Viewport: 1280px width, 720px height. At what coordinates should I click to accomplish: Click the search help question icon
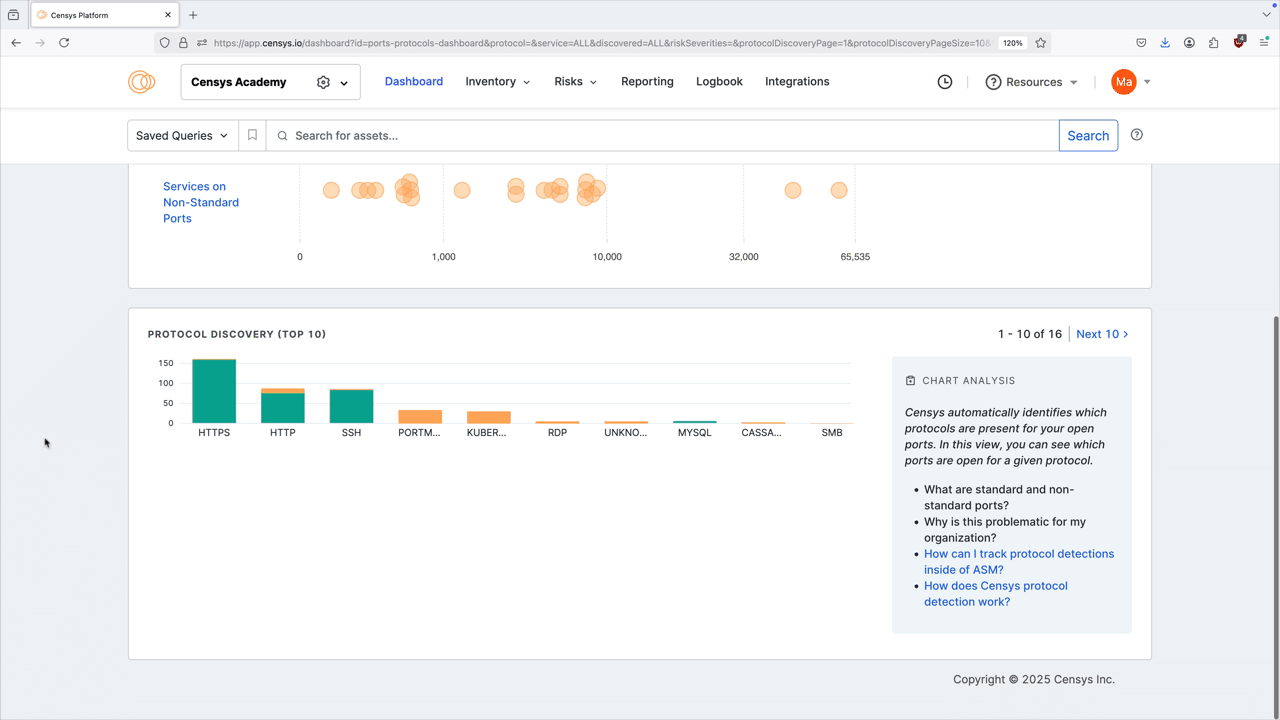1137,135
